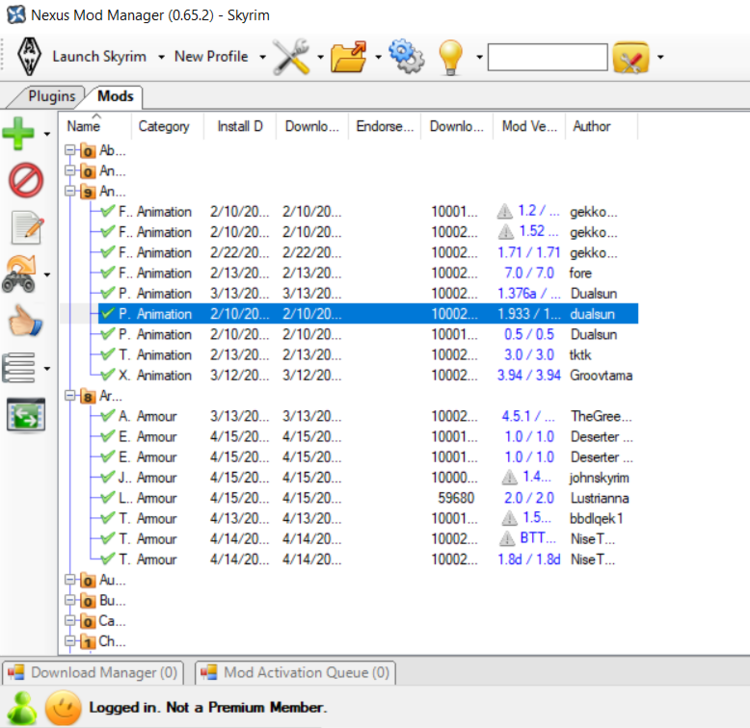Open dropdown arrow beside green plus icon
Viewport: 750px width, 728px height.
[x=47, y=134]
